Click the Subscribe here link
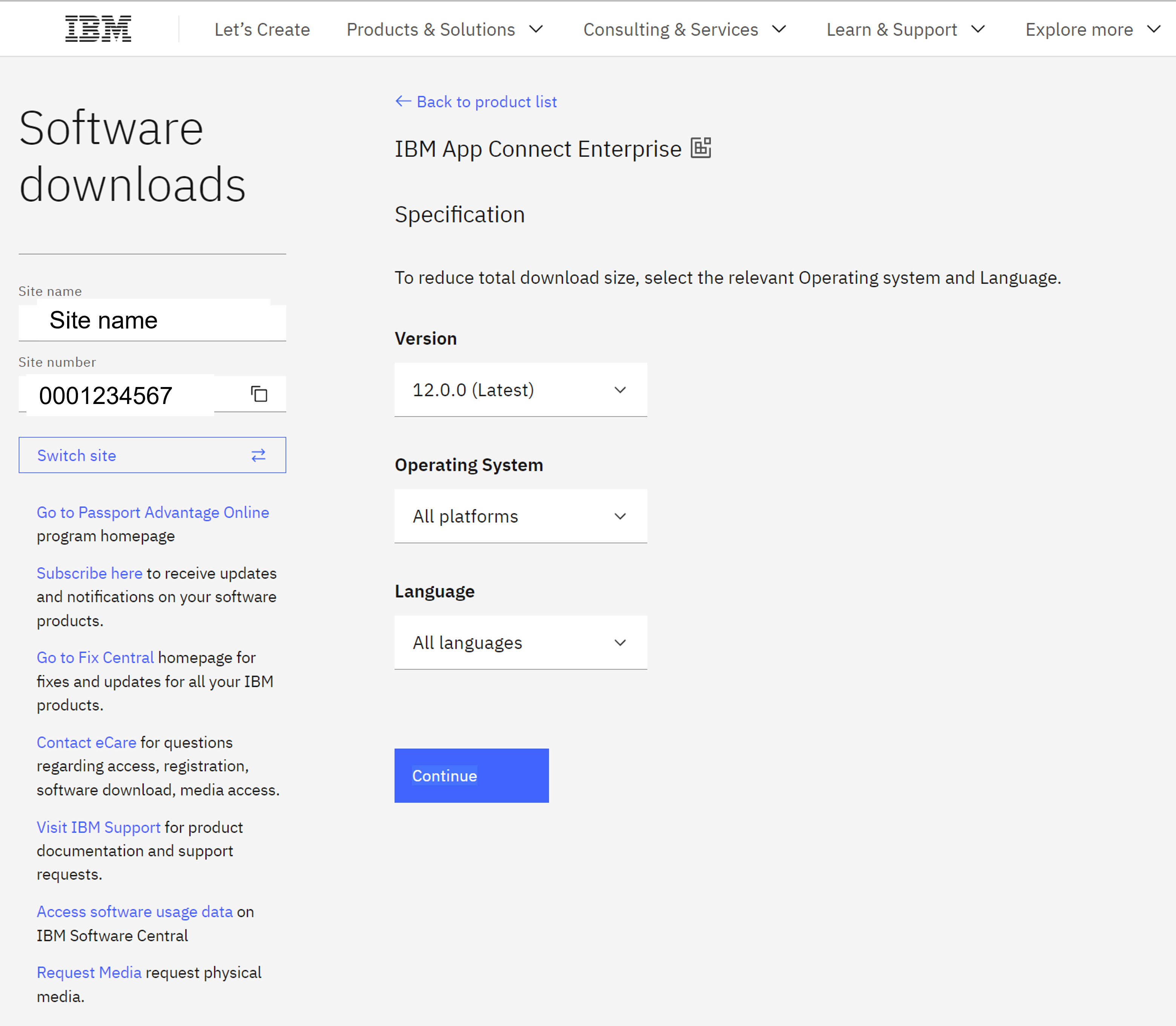 [89, 573]
